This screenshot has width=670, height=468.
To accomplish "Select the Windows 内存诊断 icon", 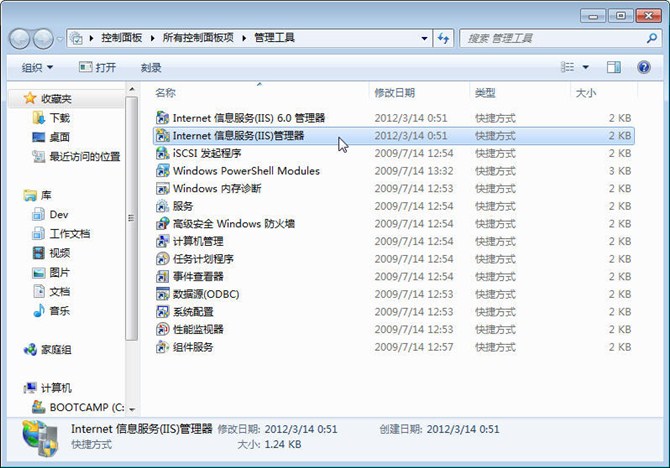I will (162, 188).
